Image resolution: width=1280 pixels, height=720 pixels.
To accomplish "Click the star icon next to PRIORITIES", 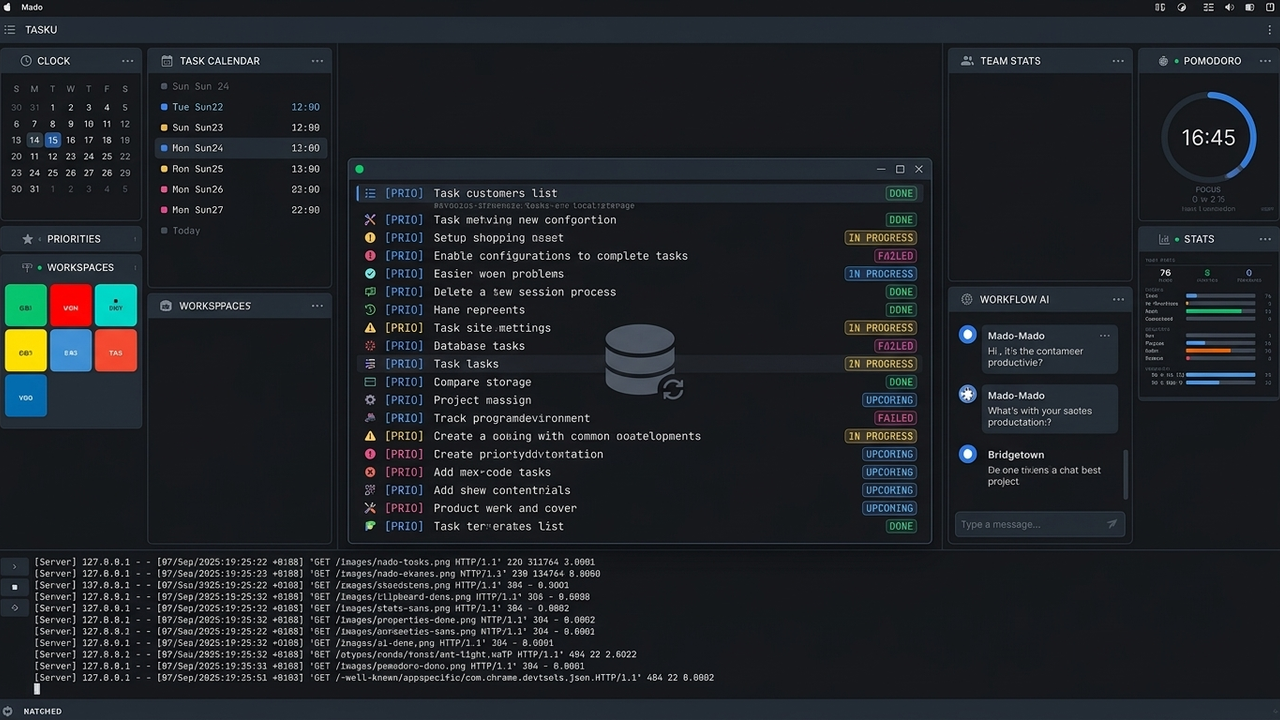I will pyautogui.click(x=27, y=239).
